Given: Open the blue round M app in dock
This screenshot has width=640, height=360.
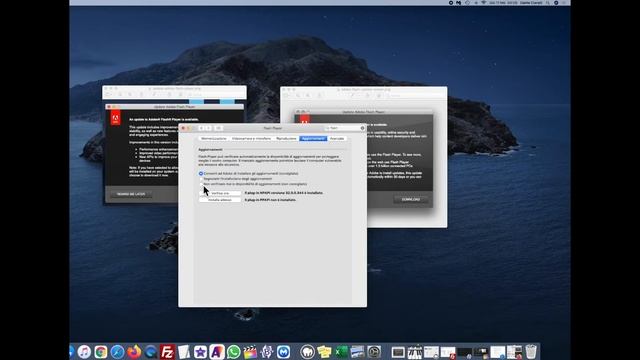Looking at the screenshot, I should (x=283, y=352).
